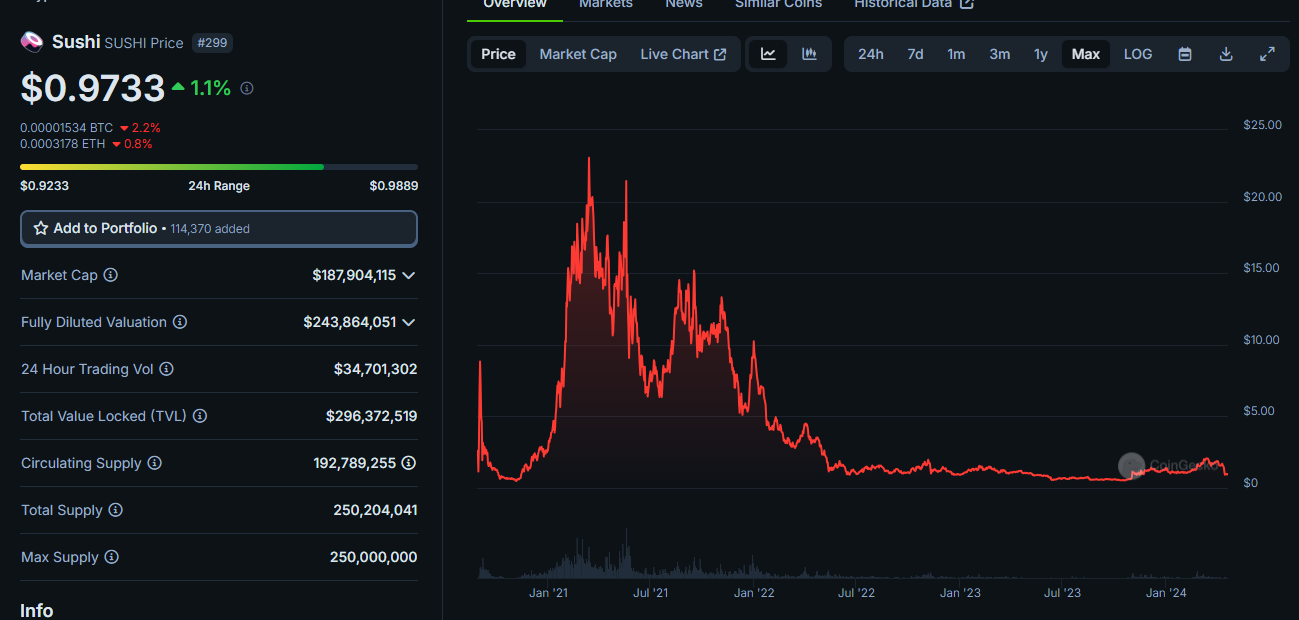1299x620 pixels.
Task: Switch to candlestick chart icon
Action: click(809, 54)
